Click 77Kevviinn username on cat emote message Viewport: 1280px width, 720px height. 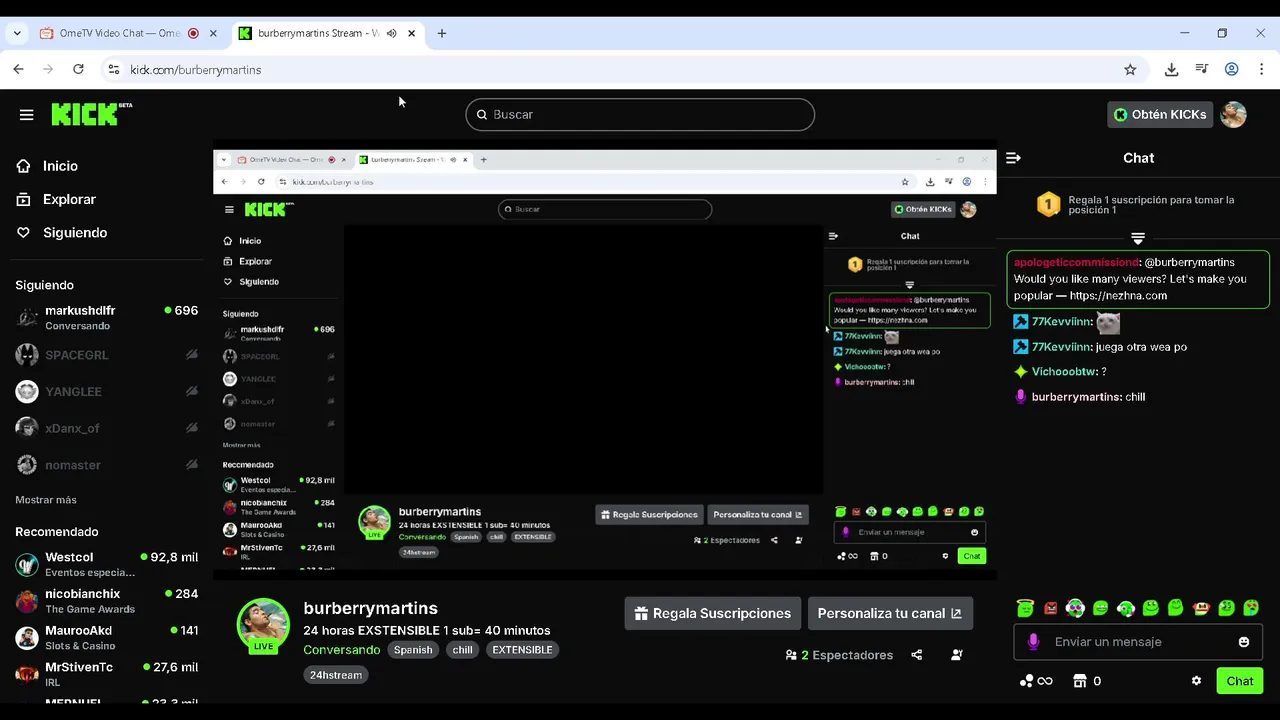[x=1061, y=322]
